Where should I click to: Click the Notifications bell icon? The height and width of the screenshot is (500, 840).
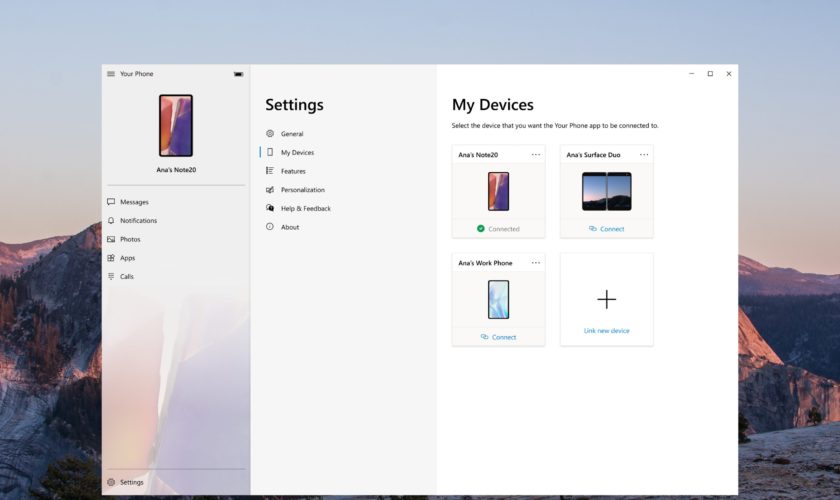(x=111, y=221)
